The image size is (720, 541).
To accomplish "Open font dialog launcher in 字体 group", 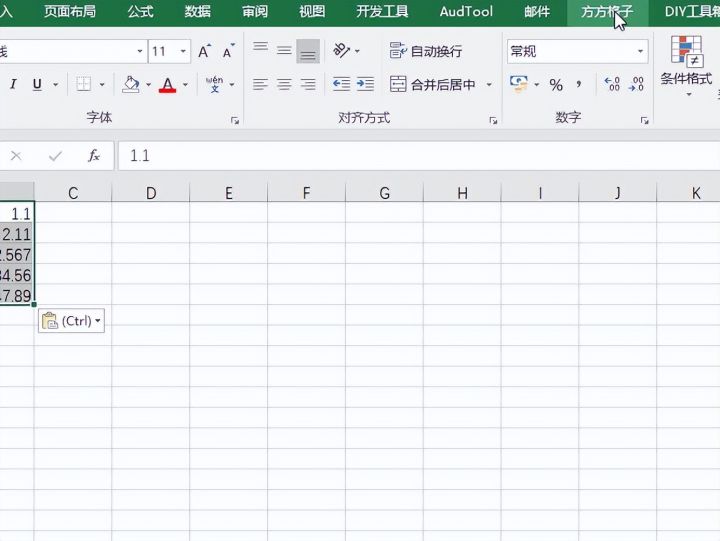I will point(235,121).
